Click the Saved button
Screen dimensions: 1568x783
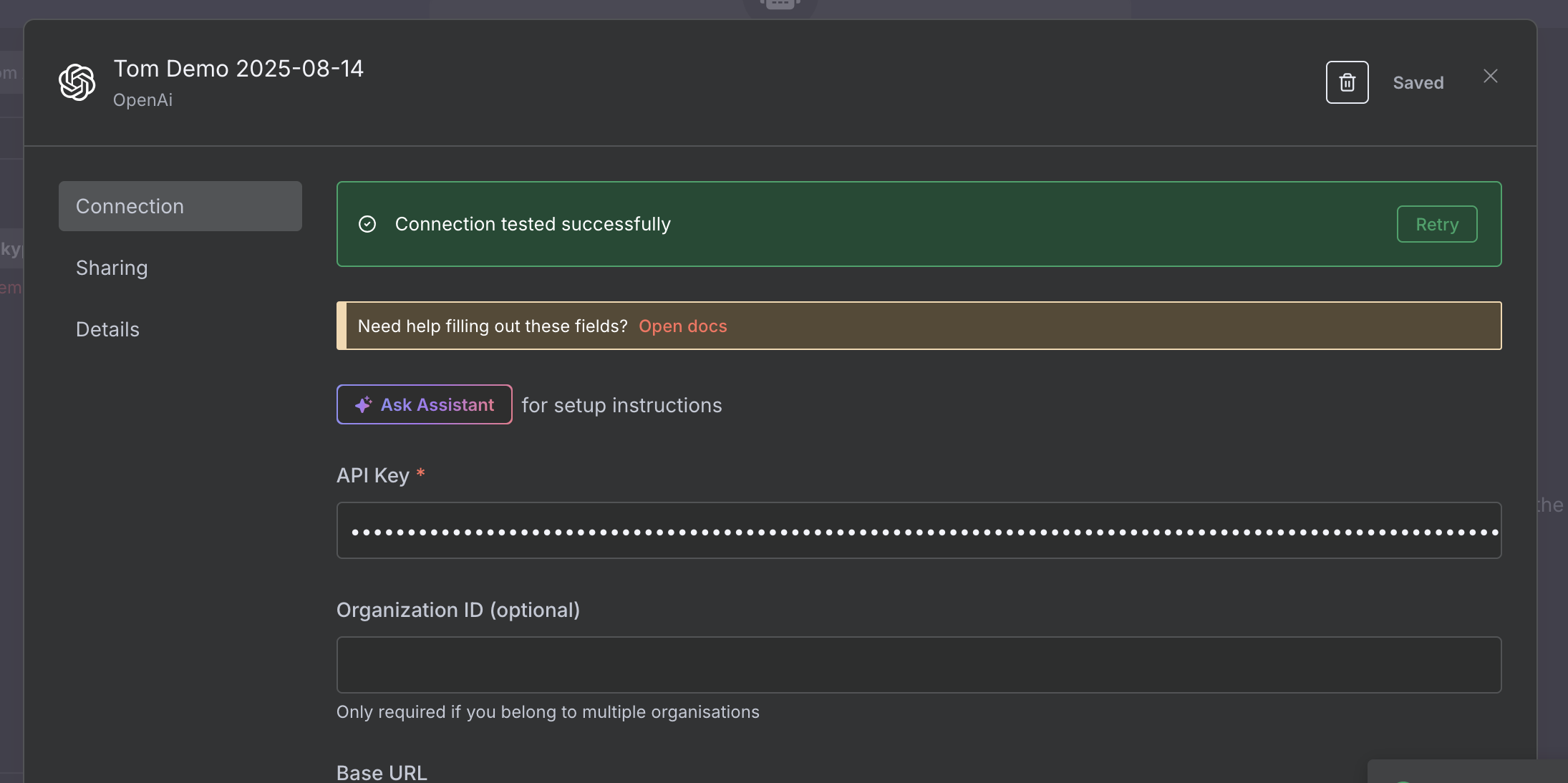tap(1418, 82)
